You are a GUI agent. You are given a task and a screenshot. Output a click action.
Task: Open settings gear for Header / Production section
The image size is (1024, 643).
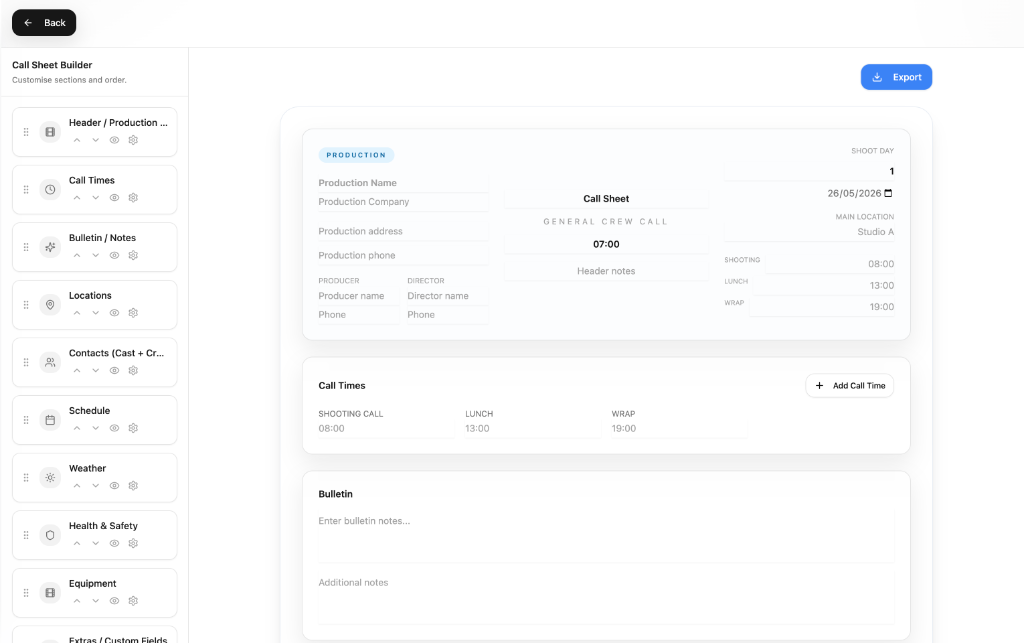tap(133, 140)
